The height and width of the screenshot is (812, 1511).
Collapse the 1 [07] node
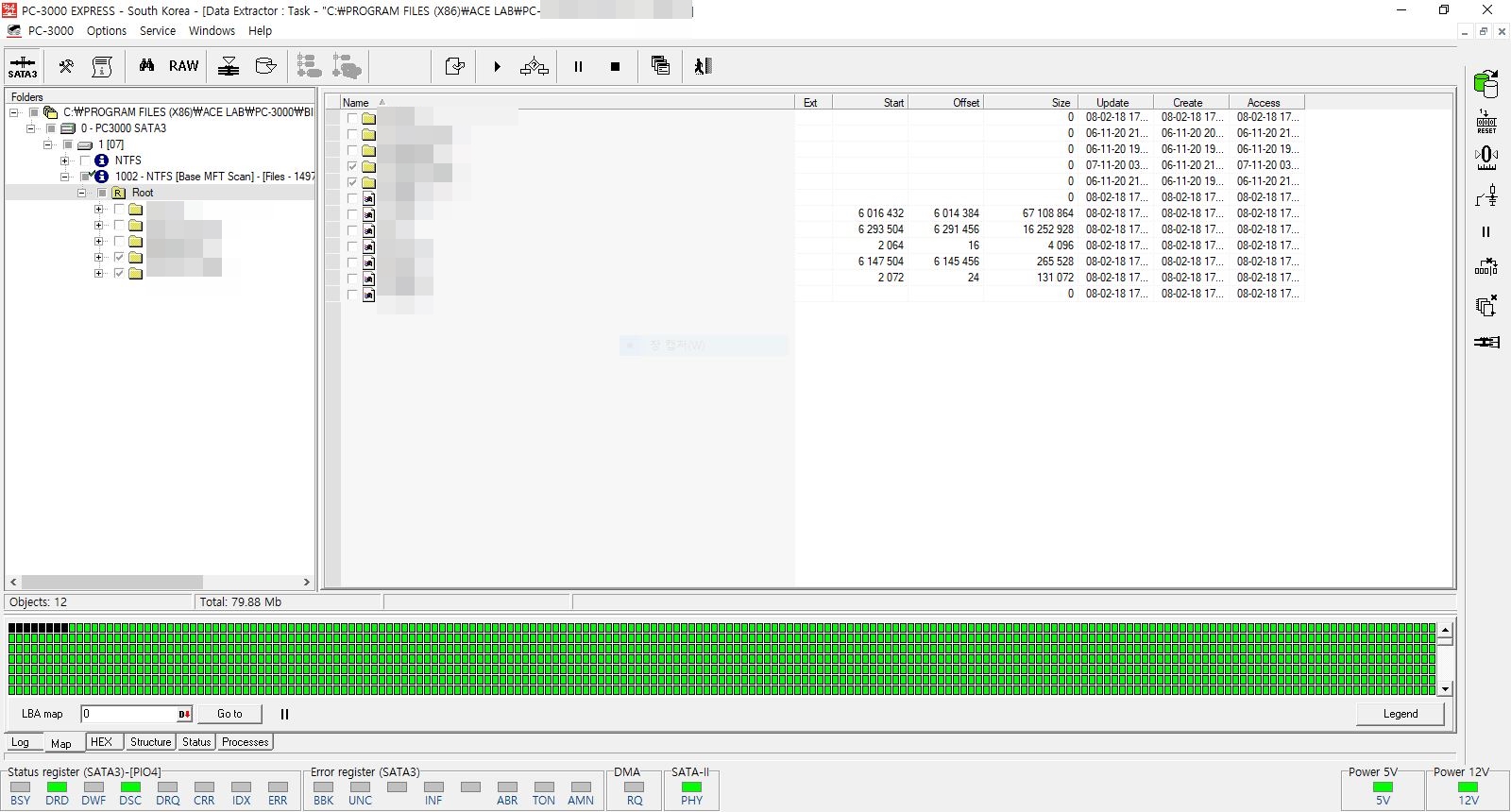pyautogui.click(x=48, y=144)
